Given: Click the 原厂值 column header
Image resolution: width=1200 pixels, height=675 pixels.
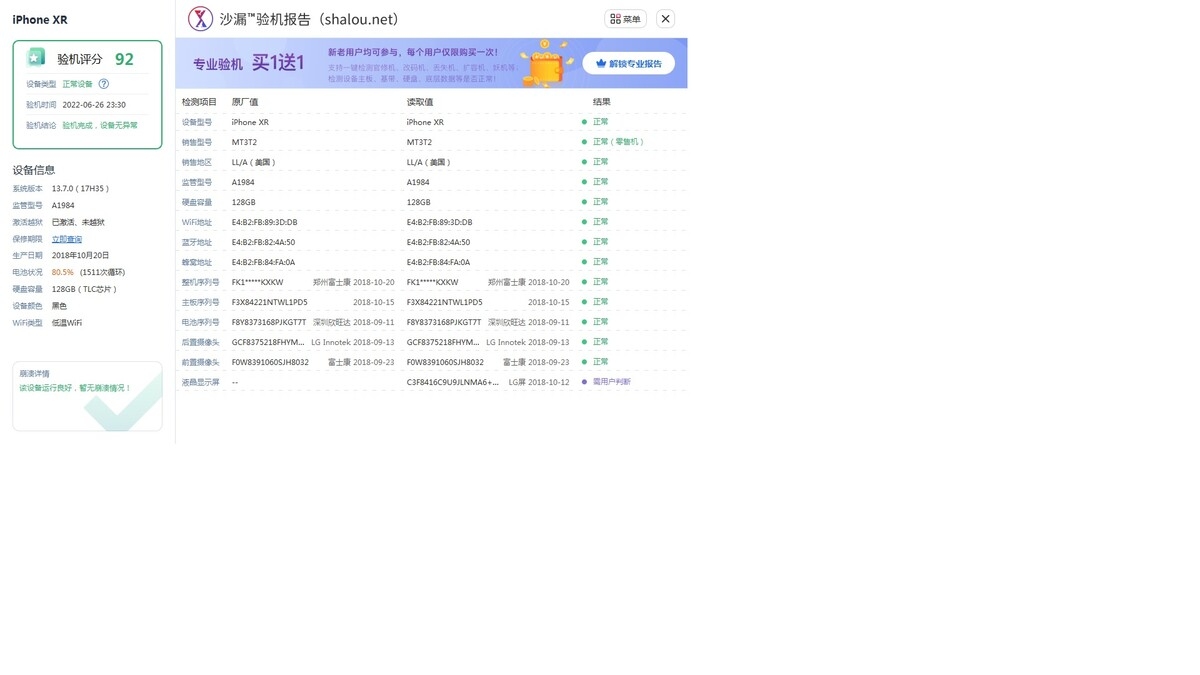Looking at the screenshot, I should click(x=245, y=102).
